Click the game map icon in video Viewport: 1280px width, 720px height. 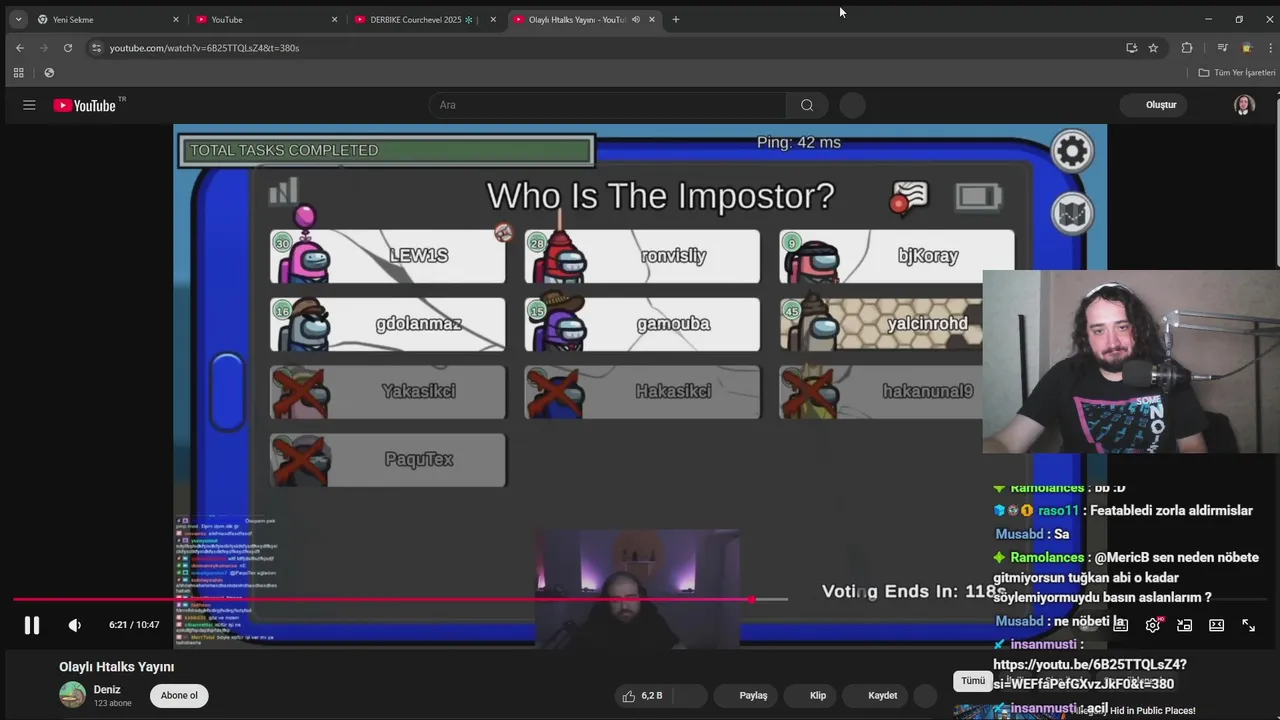(1072, 214)
